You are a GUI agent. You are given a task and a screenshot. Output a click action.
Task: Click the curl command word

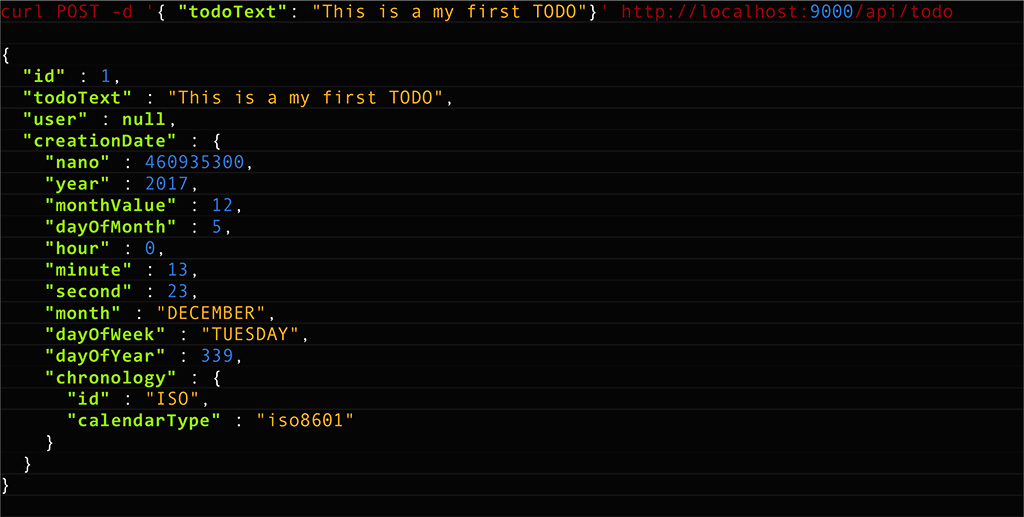24,11
